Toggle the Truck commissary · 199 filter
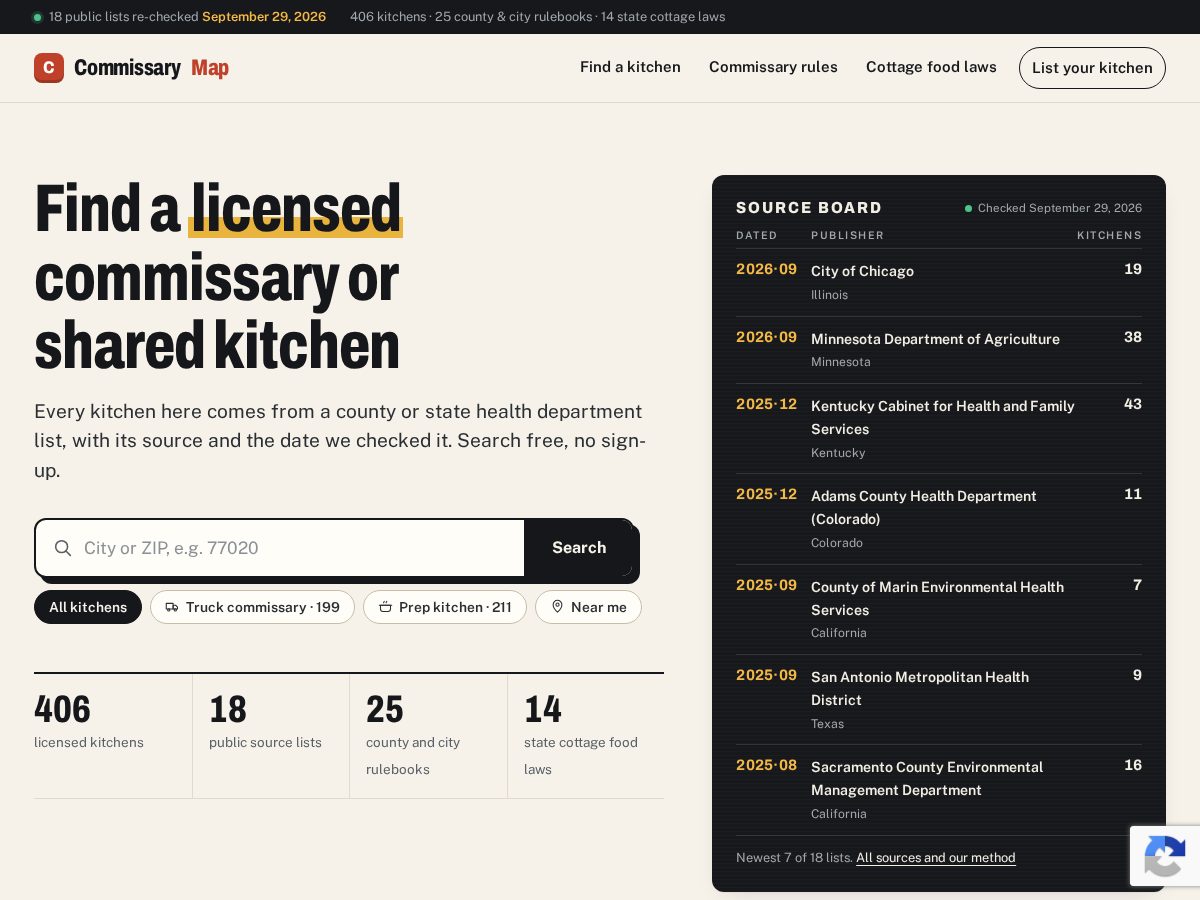 (252, 607)
